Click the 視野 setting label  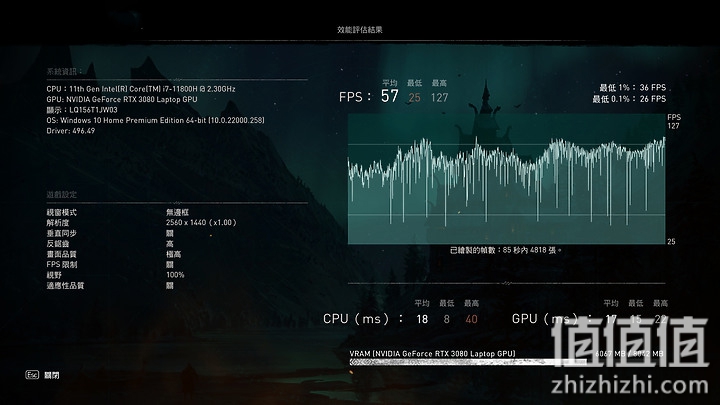pyautogui.click(x=54, y=275)
